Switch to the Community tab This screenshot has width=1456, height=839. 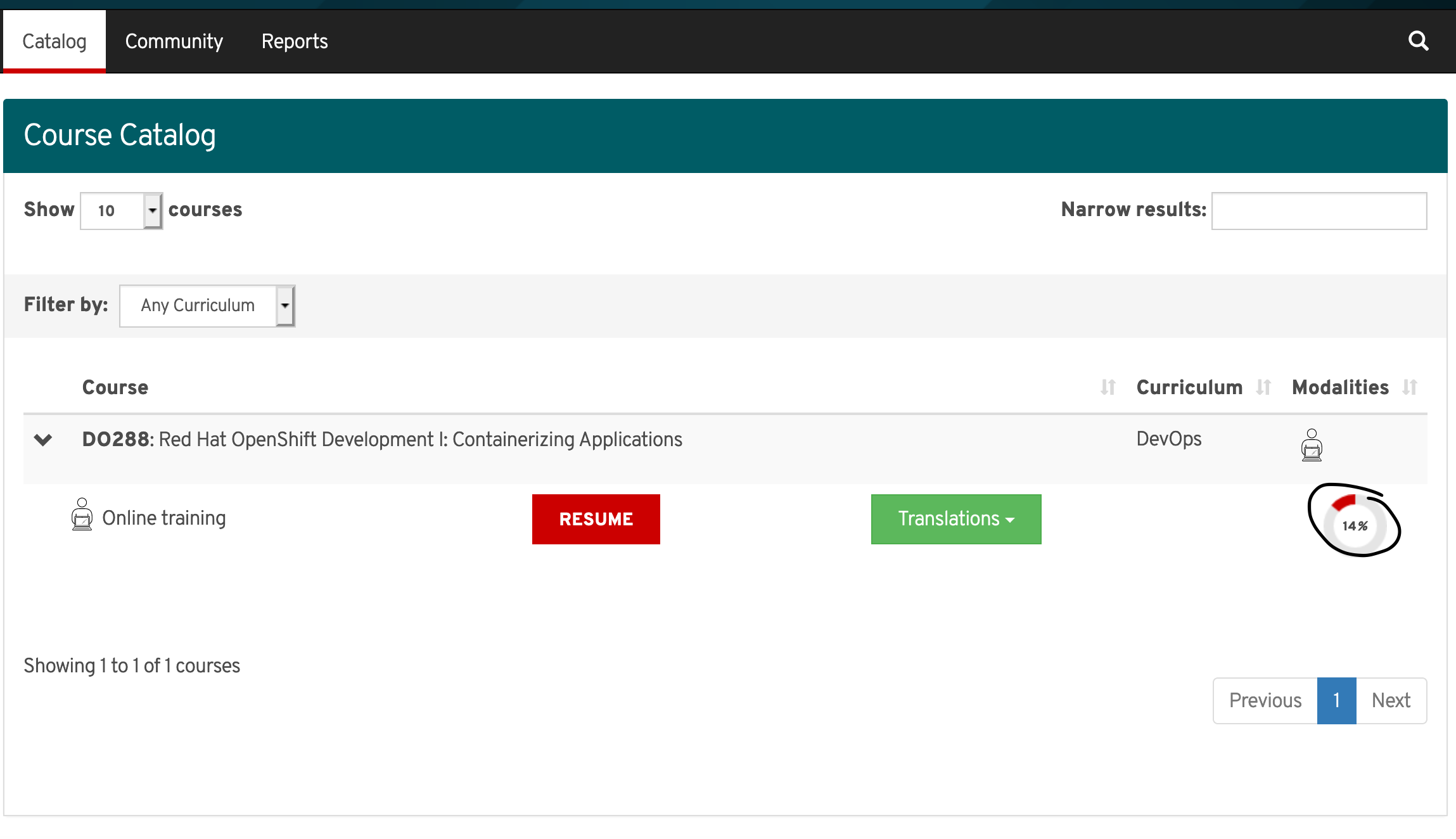point(174,42)
